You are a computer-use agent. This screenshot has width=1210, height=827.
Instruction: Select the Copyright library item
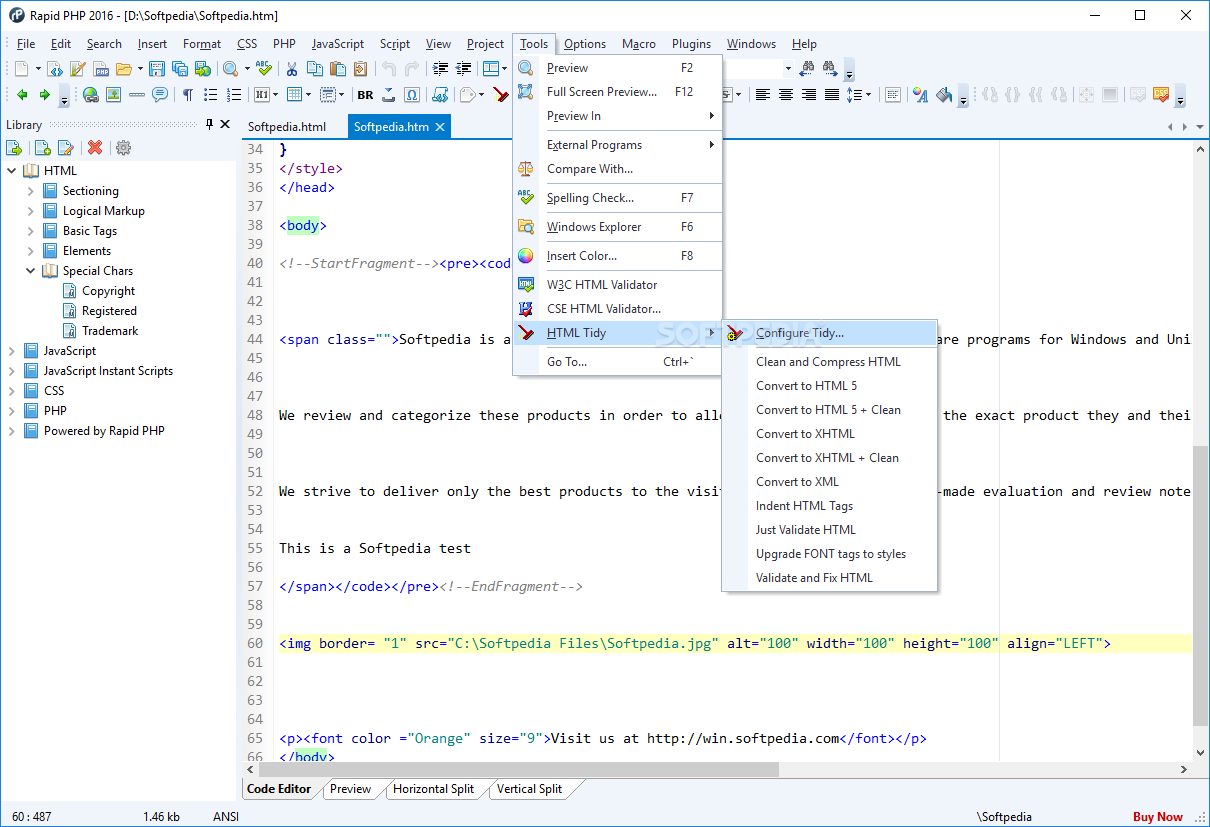108,291
